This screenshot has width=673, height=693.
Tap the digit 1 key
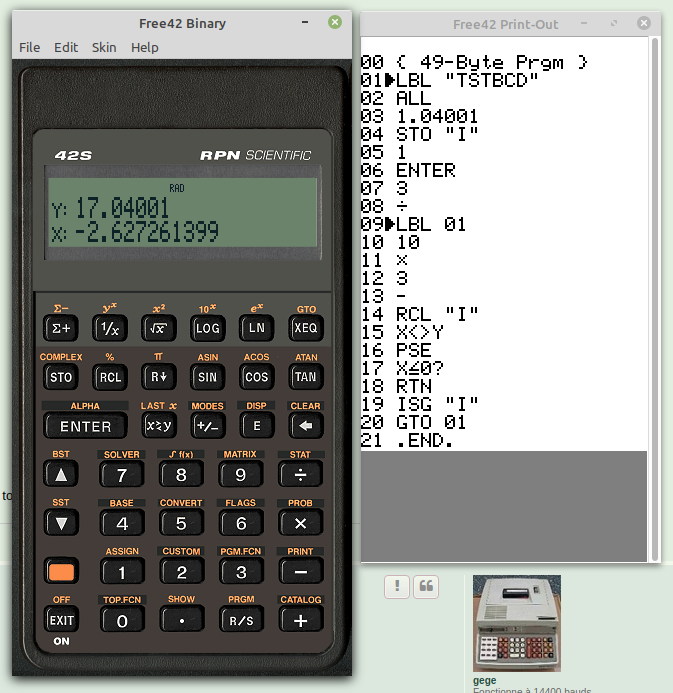[122, 572]
